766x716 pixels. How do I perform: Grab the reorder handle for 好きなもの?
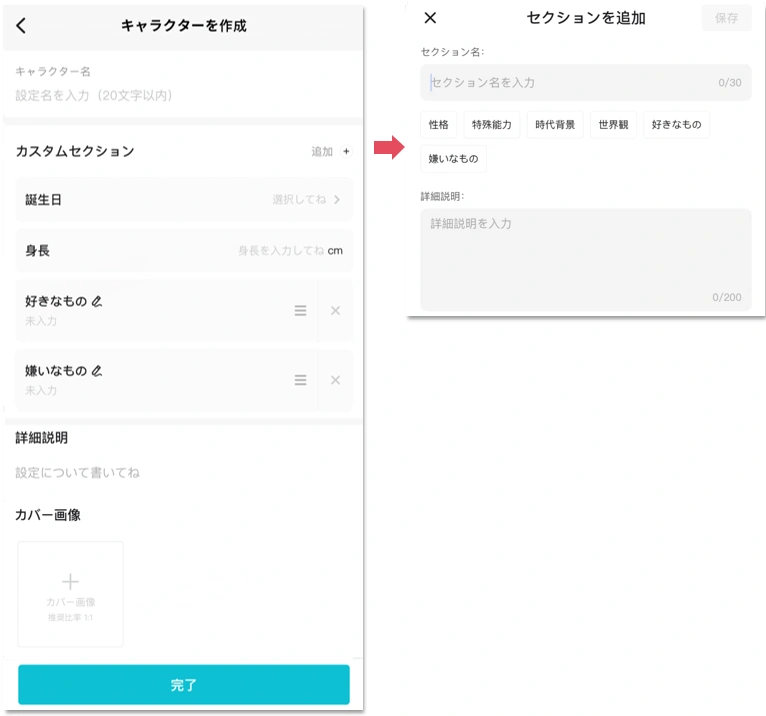click(300, 311)
